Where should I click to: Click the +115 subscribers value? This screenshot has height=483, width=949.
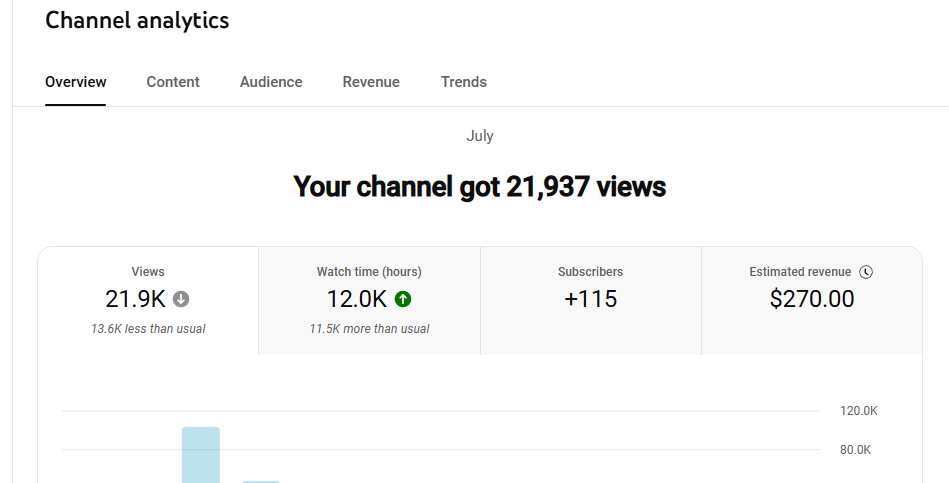[x=590, y=299]
